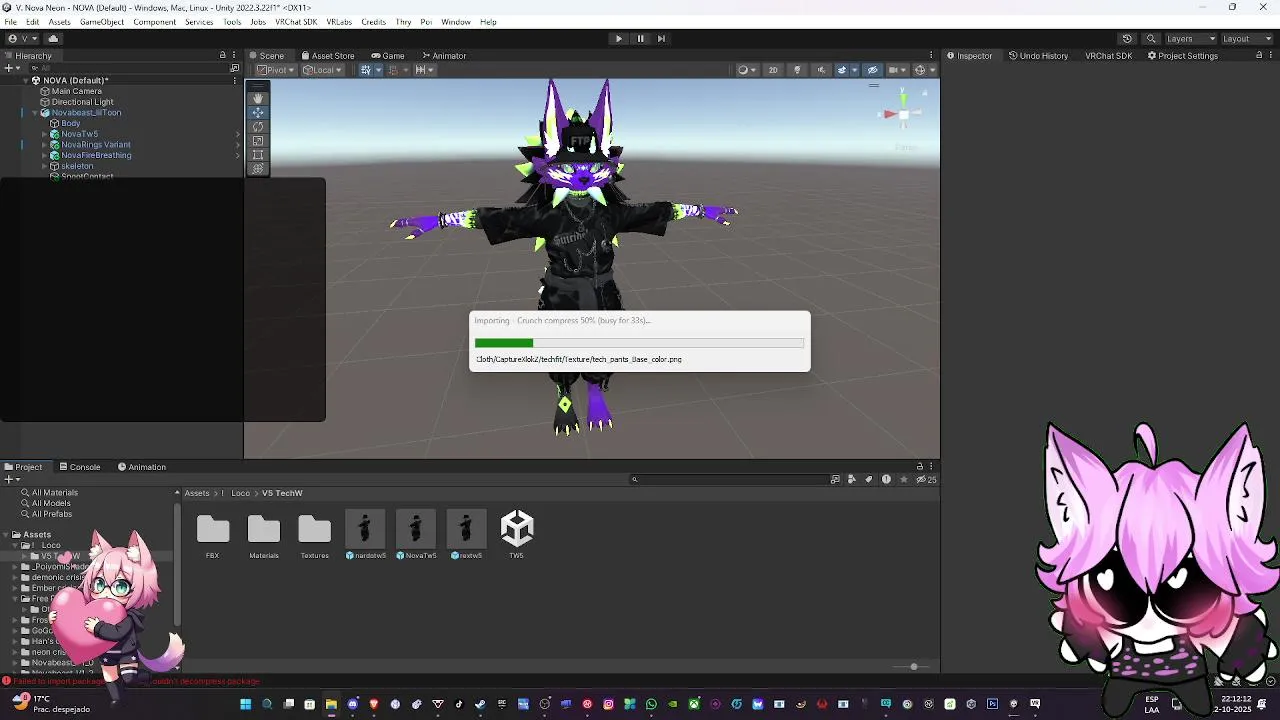Screen dimensions: 1280x720
Task: Select the Transform tool in scene toolbar
Action: 258,168
